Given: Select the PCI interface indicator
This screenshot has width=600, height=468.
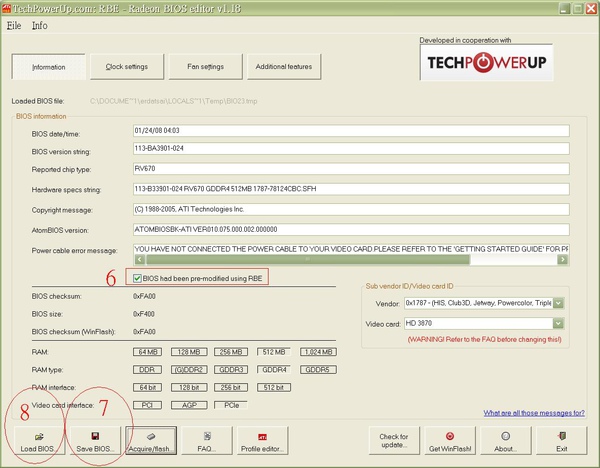Looking at the screenshot, I should 147,405.
